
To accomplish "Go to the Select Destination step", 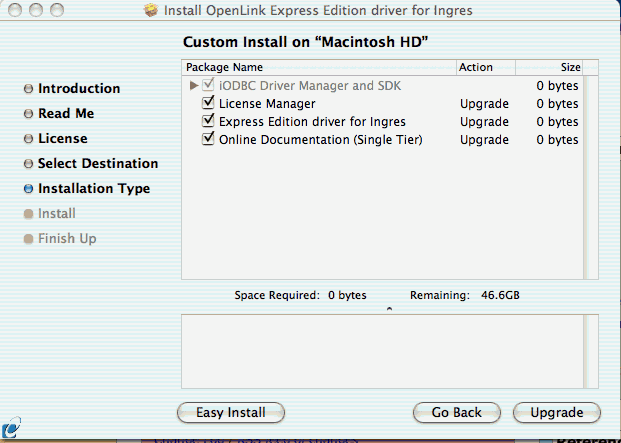I will [98, 164].
